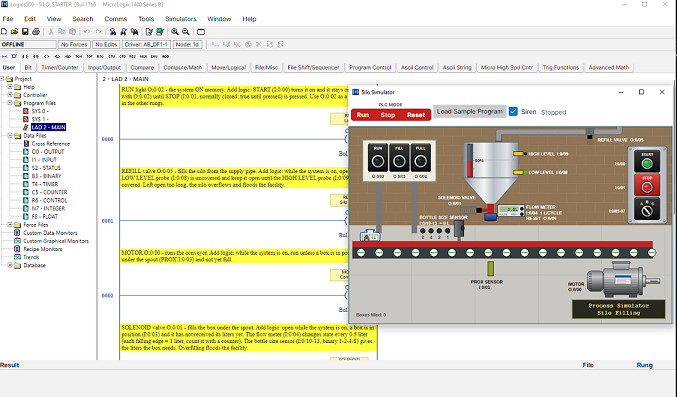This screenshot has height=397, width=677.
Task: Switch to the Advanced Math instruction tab
Action: 609,67
